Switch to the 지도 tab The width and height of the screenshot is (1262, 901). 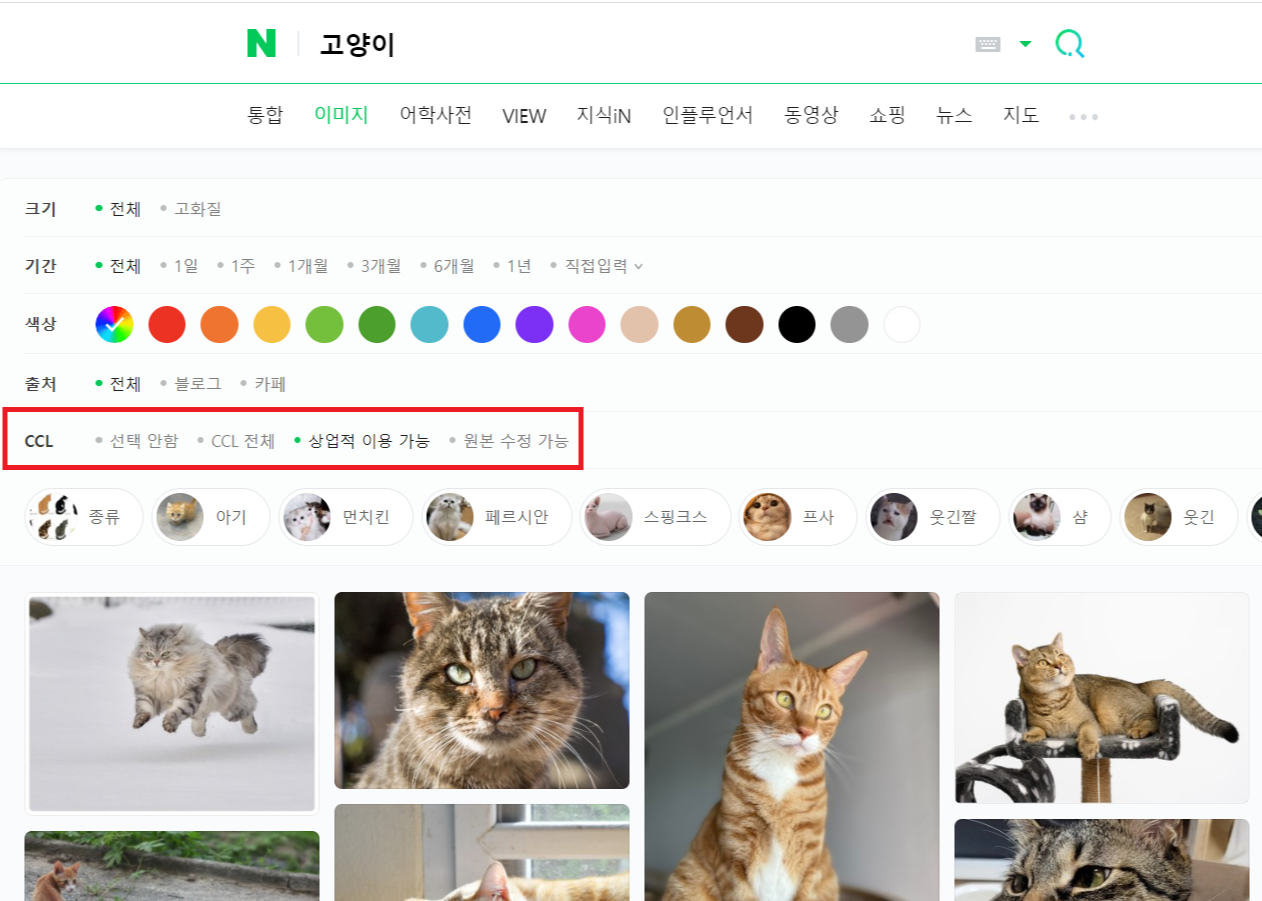[1021, 115]
